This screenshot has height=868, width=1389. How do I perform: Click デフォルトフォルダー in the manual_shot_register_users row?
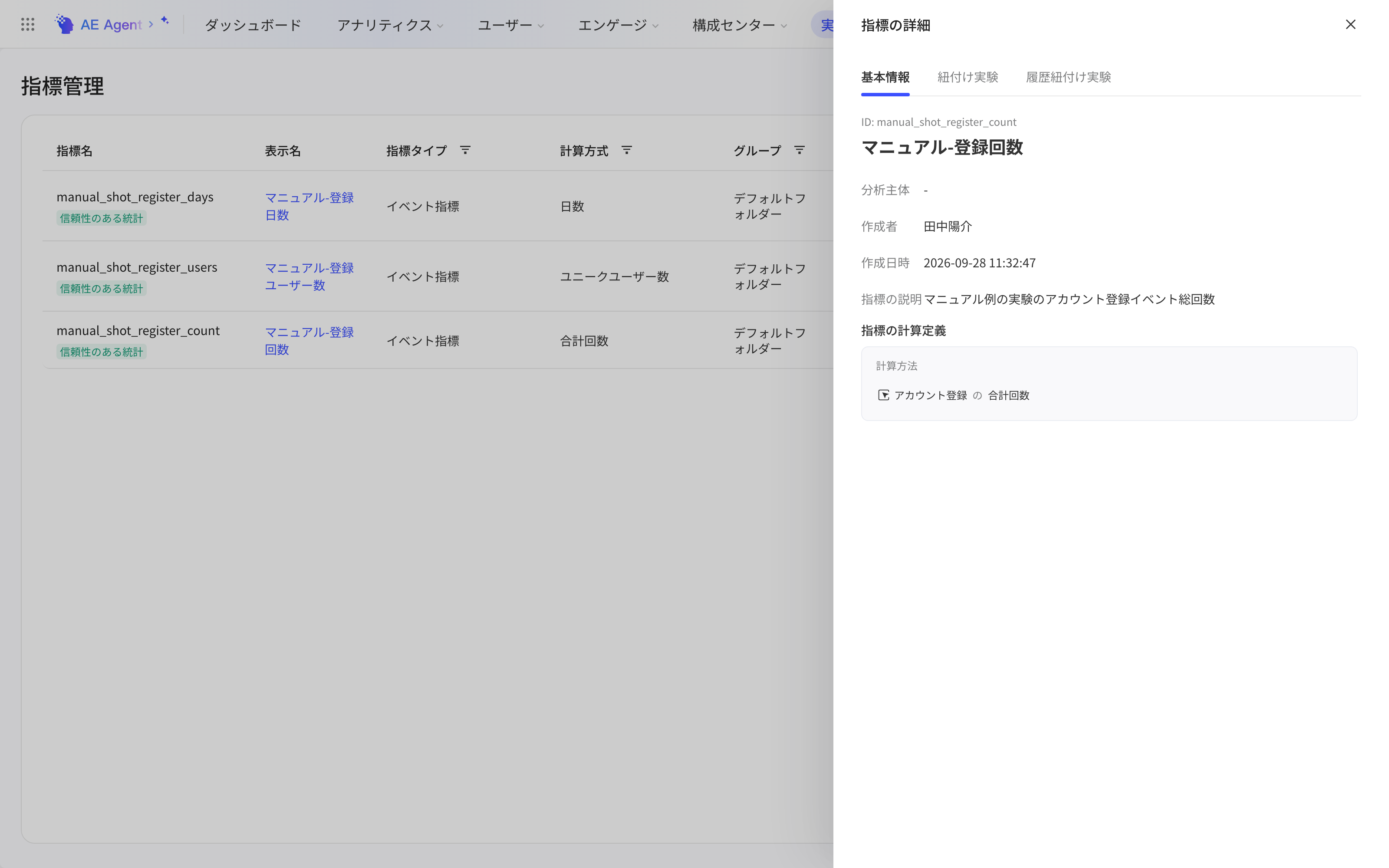coord(770,276)
